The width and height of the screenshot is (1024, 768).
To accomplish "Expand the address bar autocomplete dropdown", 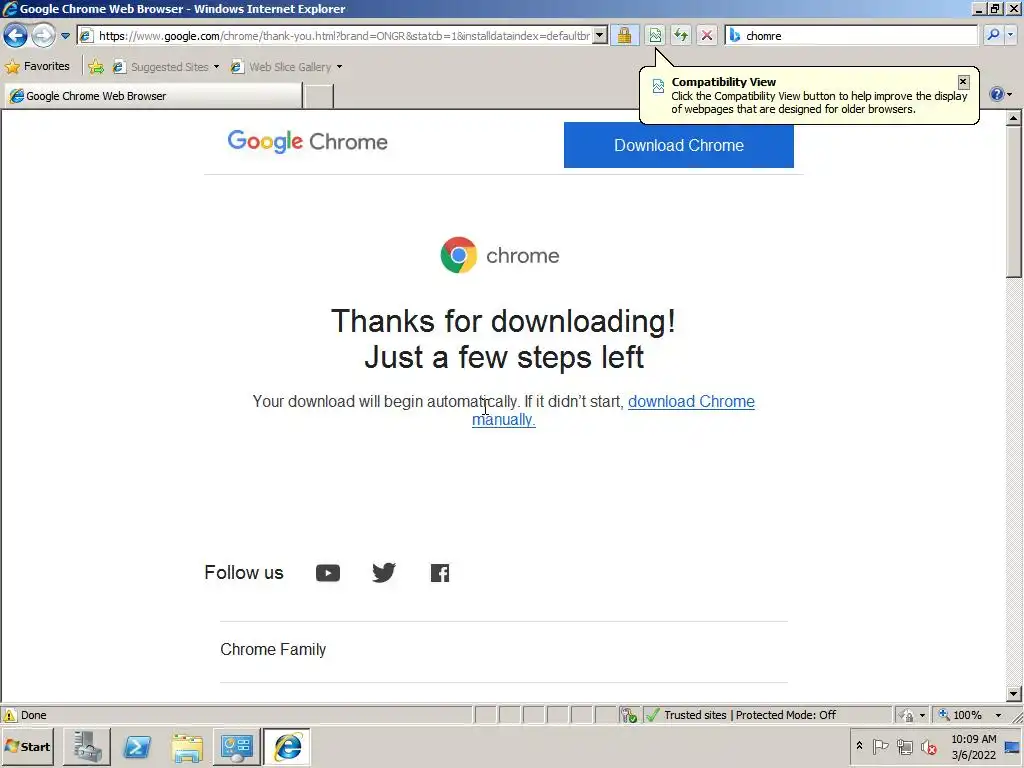I will pyautogui.click(x=600, y=36).
